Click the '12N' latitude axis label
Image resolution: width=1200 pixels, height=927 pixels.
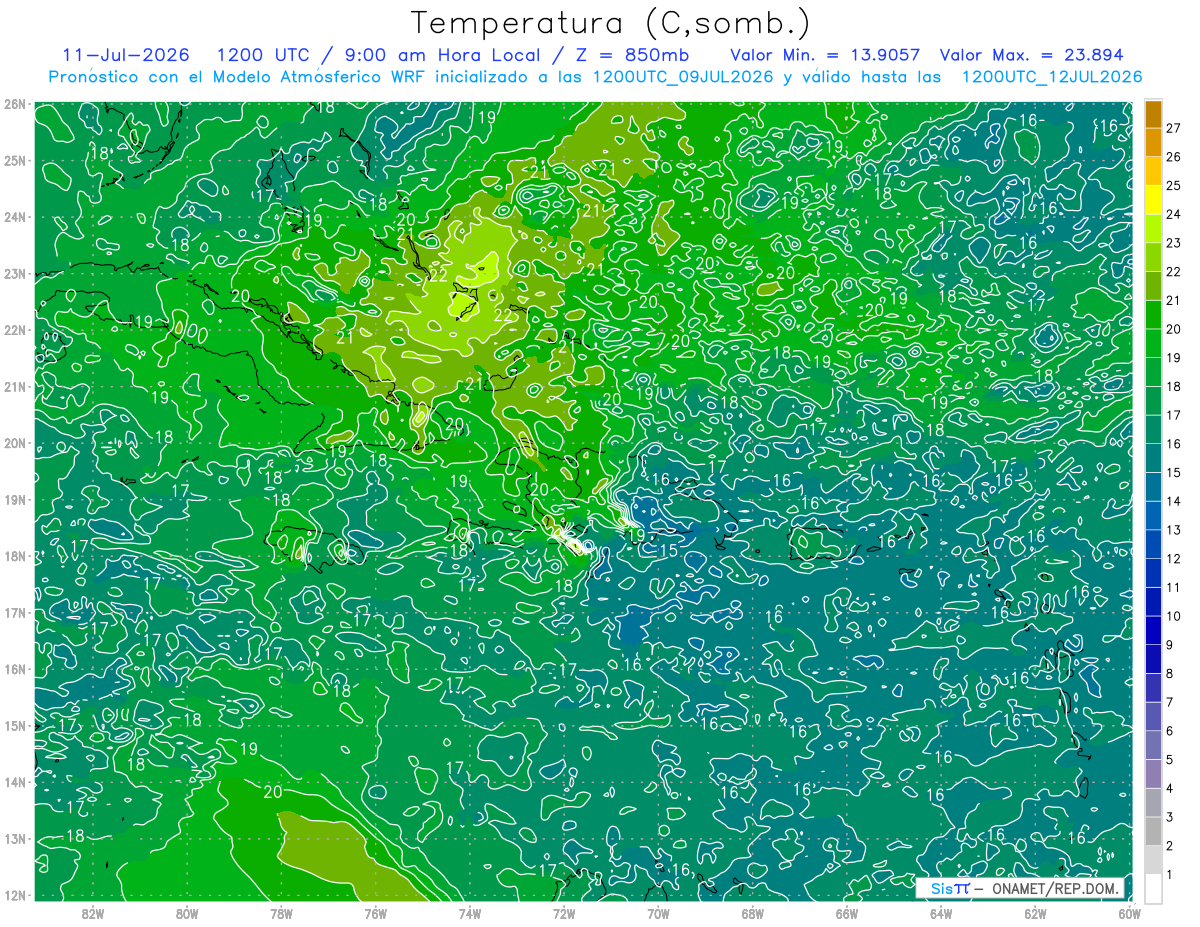(14, 895)
